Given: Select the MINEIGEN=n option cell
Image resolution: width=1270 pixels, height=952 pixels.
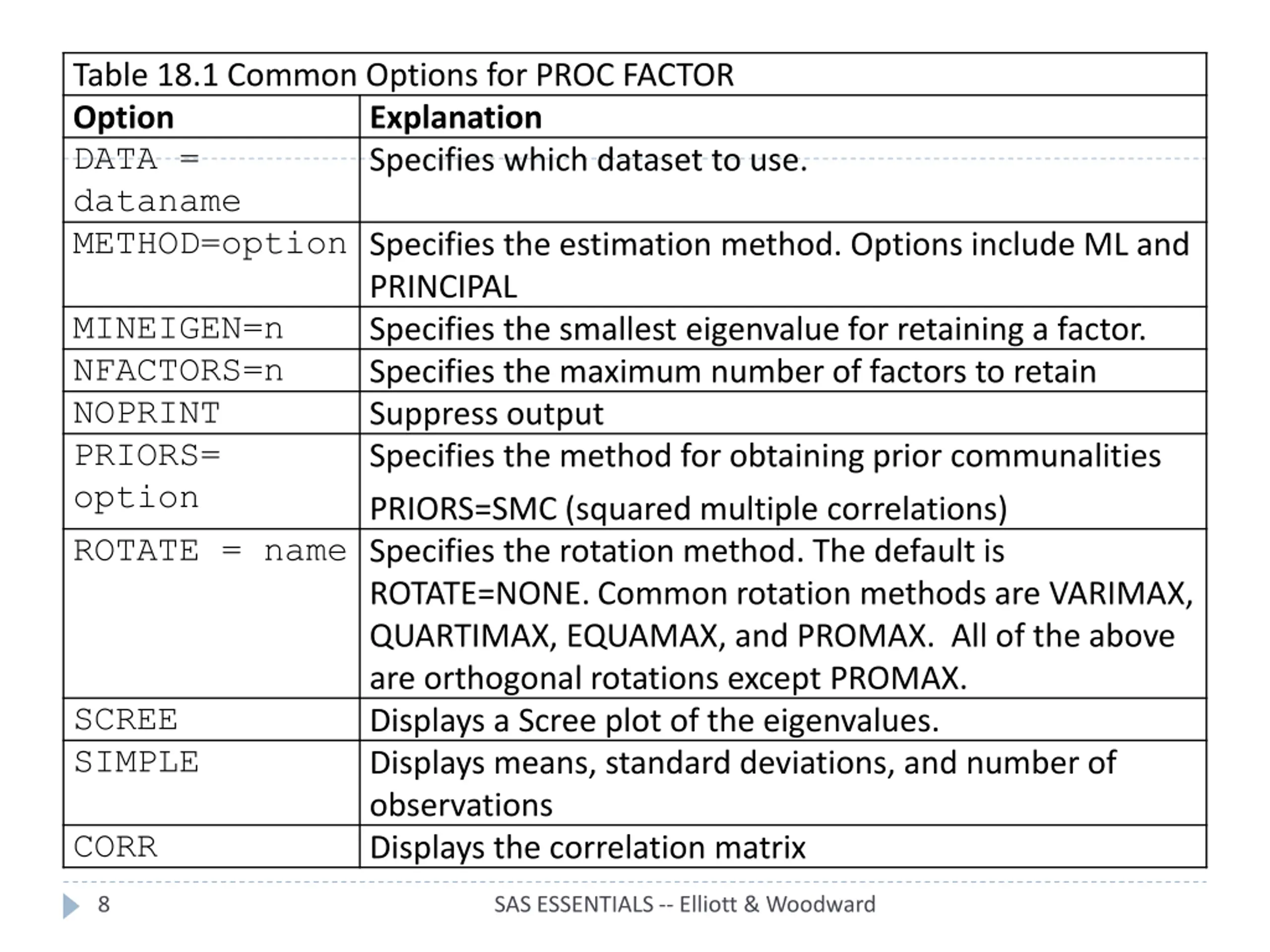Looking at the screenshot, I should (211, 328).
